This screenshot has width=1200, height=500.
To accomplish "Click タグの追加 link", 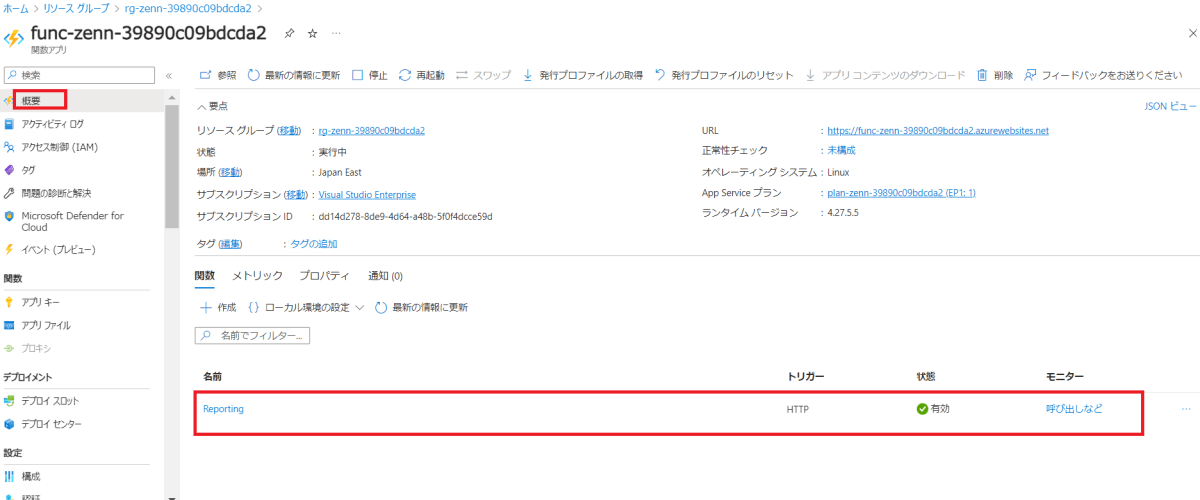I will (314, 244).
